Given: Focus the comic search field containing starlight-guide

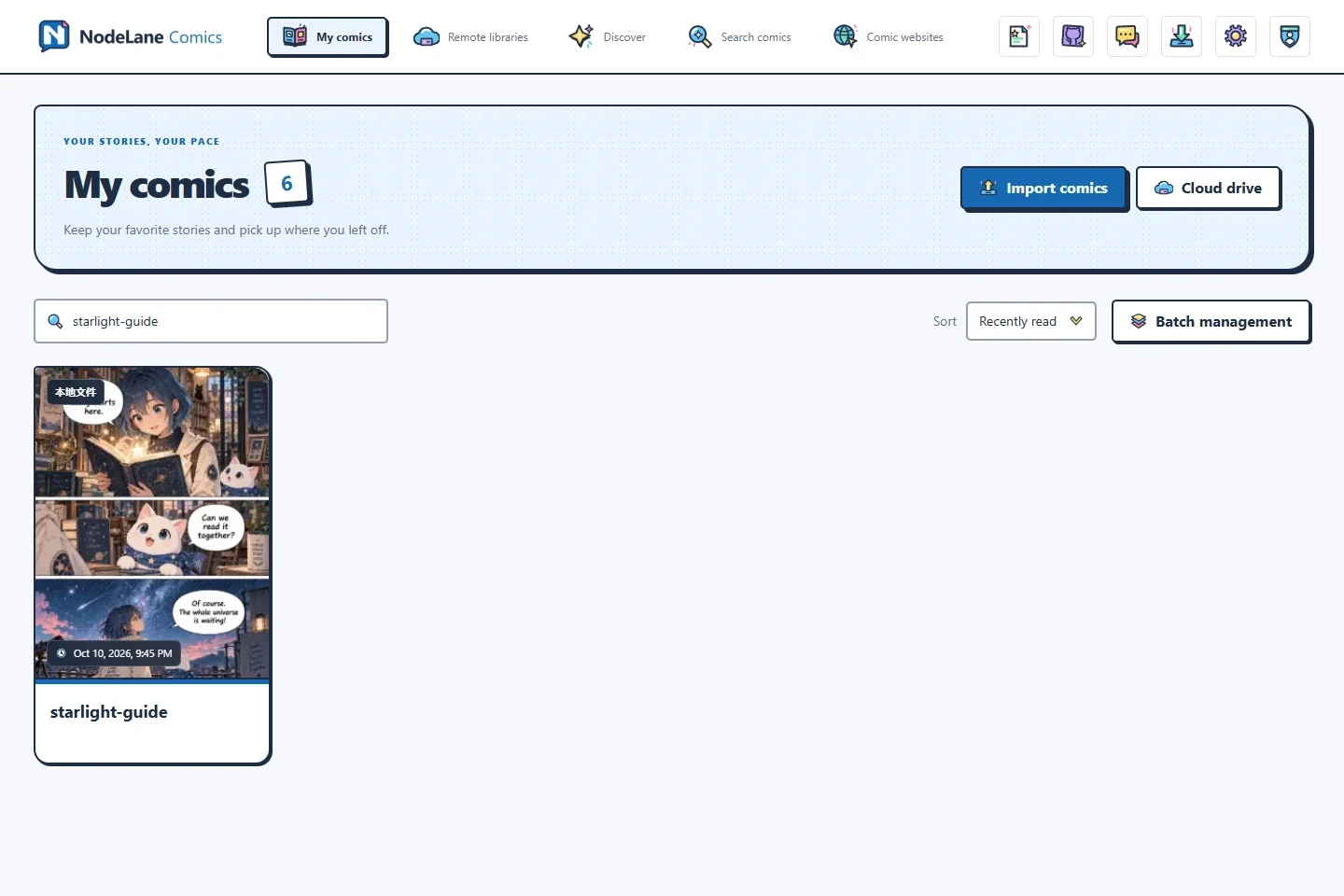Looking at the screenshot, I should click(211, 321).
